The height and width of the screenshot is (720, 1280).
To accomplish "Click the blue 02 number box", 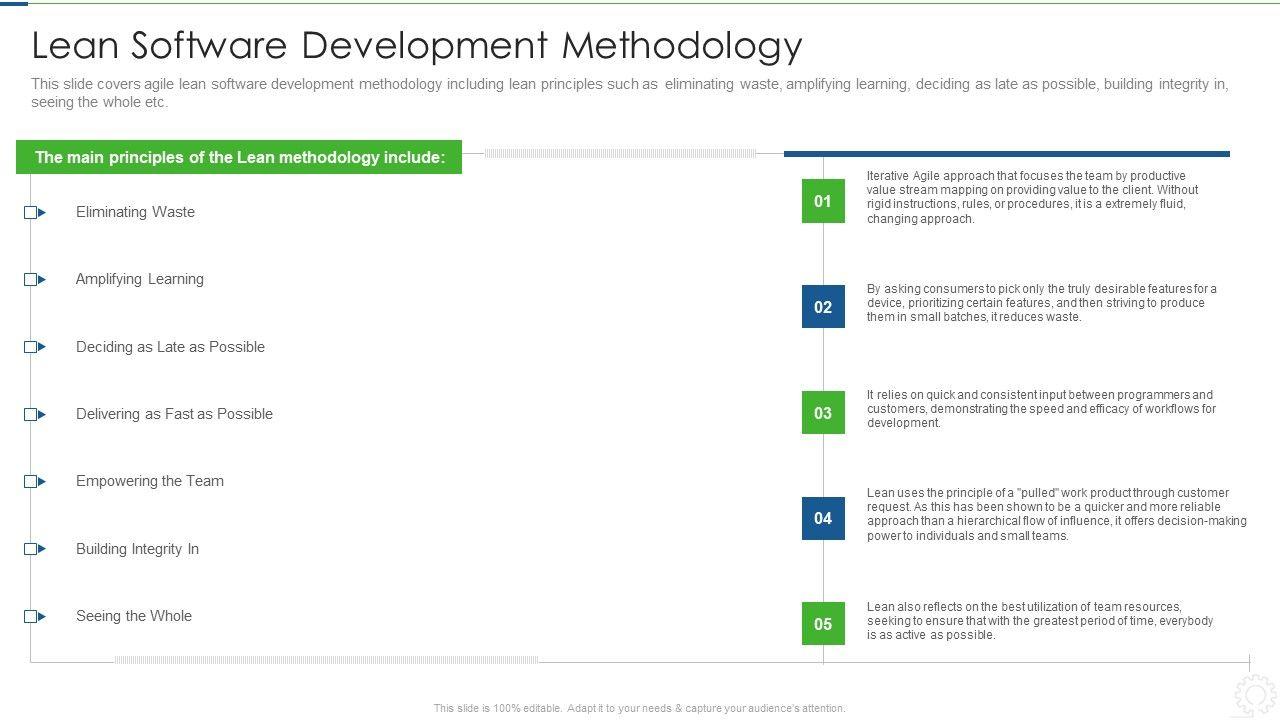I will [823, 307].
